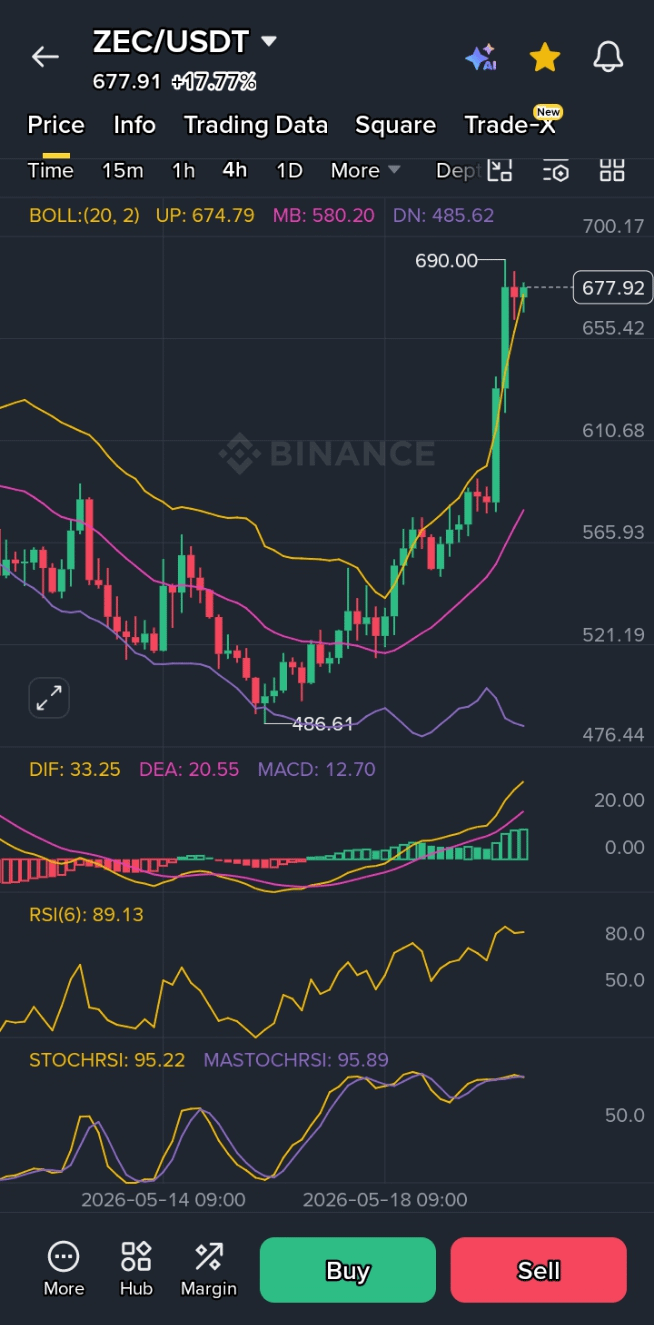Select the Time chart interval
This screenshot has width=654, height=1325.
click(50, 170)
